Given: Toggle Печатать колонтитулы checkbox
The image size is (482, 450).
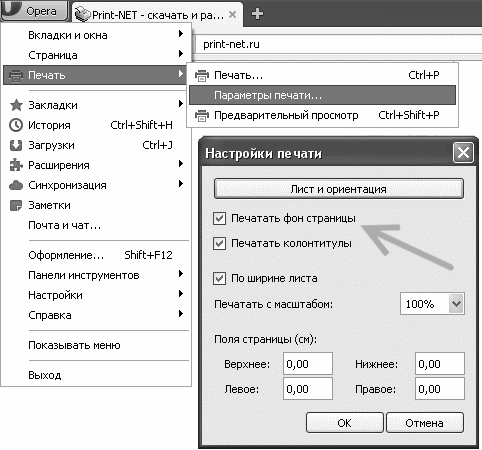Looking at the screenshot, I should [219, 244].
